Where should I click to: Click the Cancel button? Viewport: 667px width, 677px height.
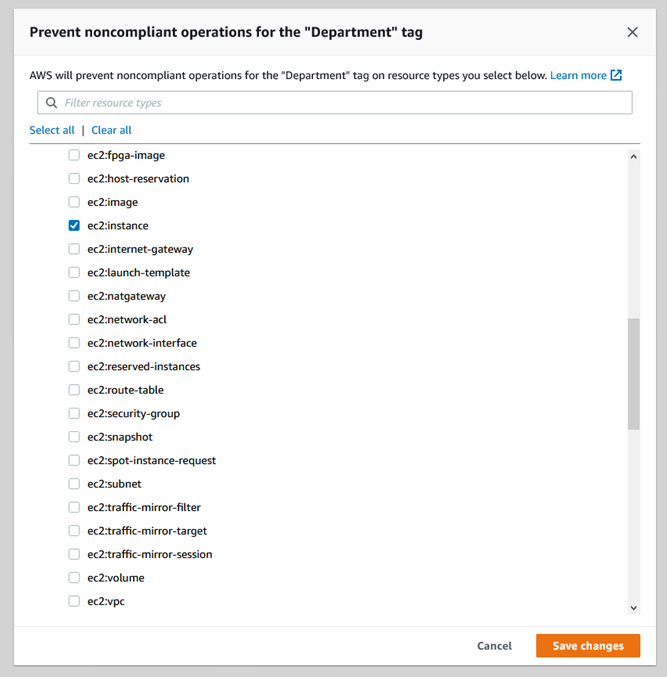[494, 646]
